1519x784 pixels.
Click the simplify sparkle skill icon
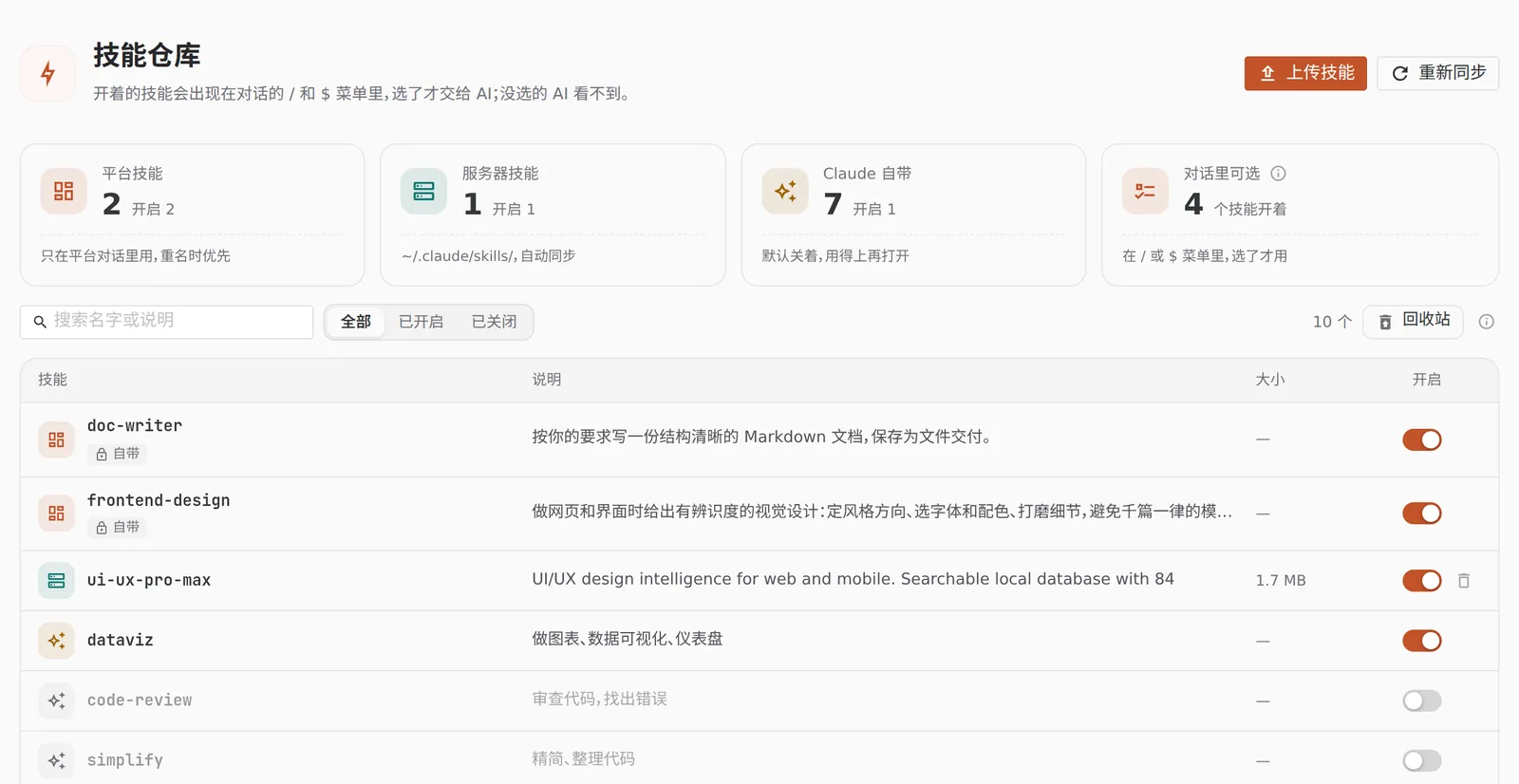coord(56,760)
